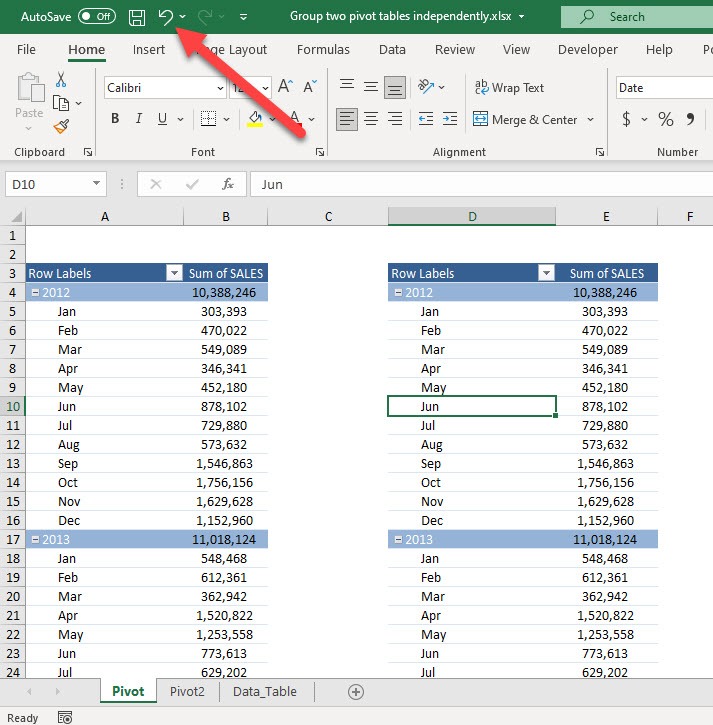Viewport: 713px width, 725px height.
Task: Click the Wrap Text button
Action: click(509, 87)
